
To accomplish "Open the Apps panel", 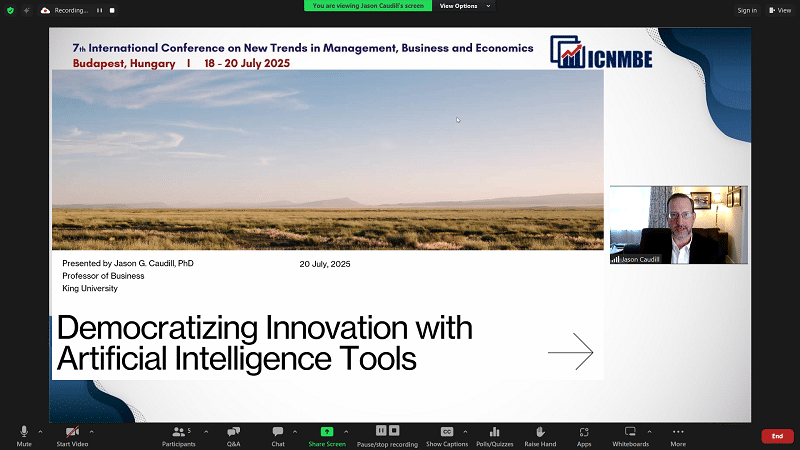I will [x=584, y=432].
